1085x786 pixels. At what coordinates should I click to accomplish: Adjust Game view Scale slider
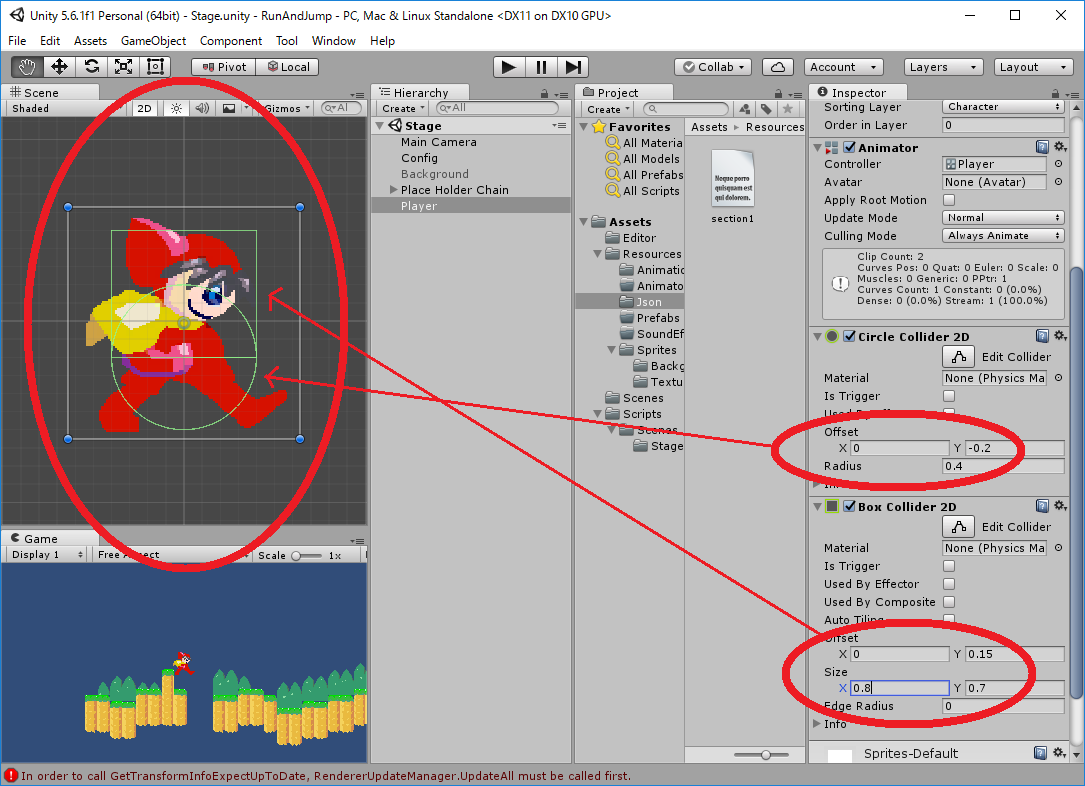306,556
